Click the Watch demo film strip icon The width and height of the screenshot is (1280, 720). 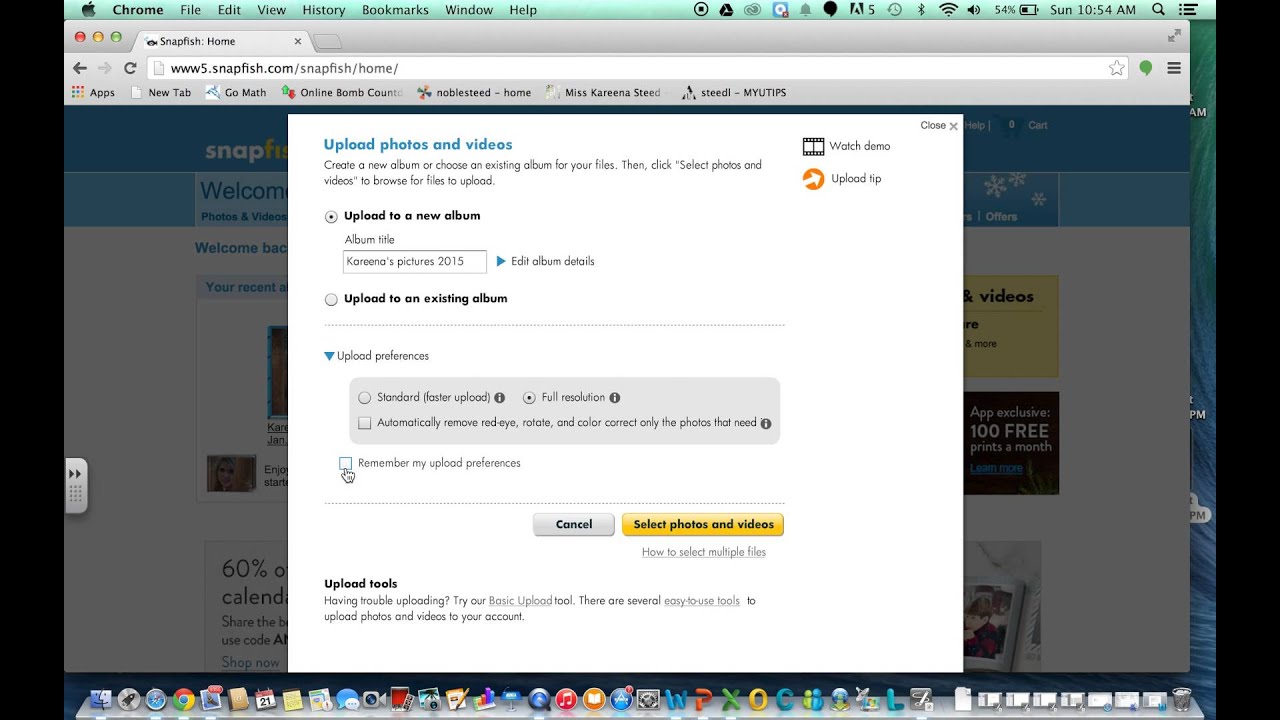coord(813,146)
